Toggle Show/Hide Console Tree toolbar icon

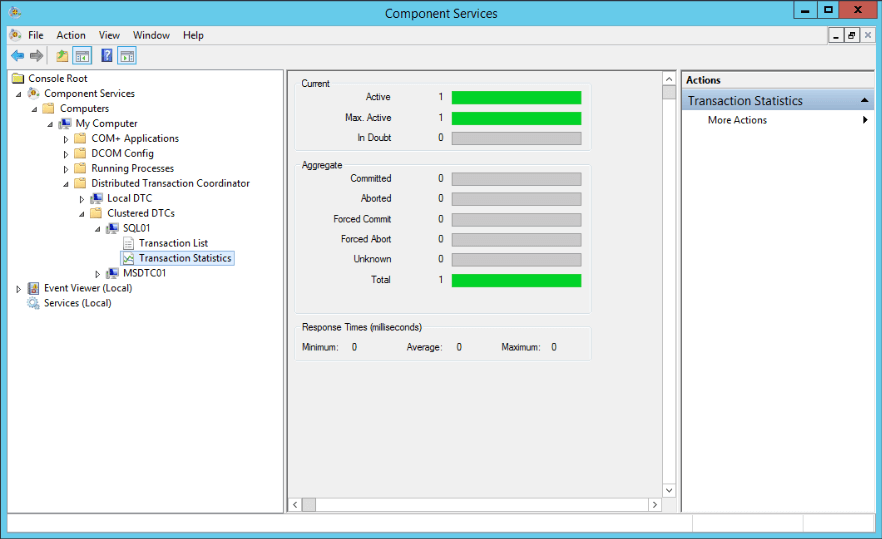coord(82,56)
